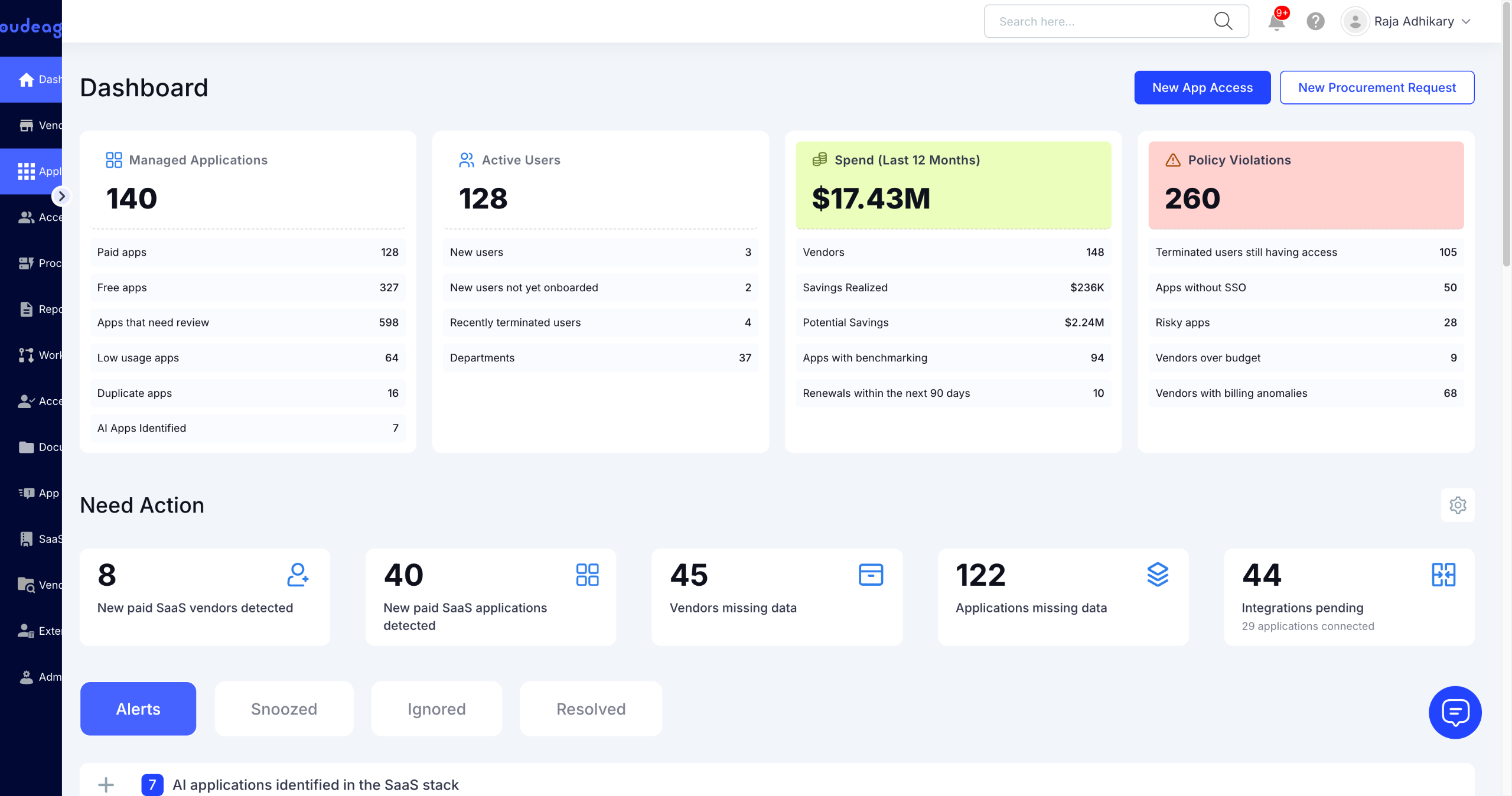
Task: Expand AI applications identified alert row
Action: tap(106, 785)
